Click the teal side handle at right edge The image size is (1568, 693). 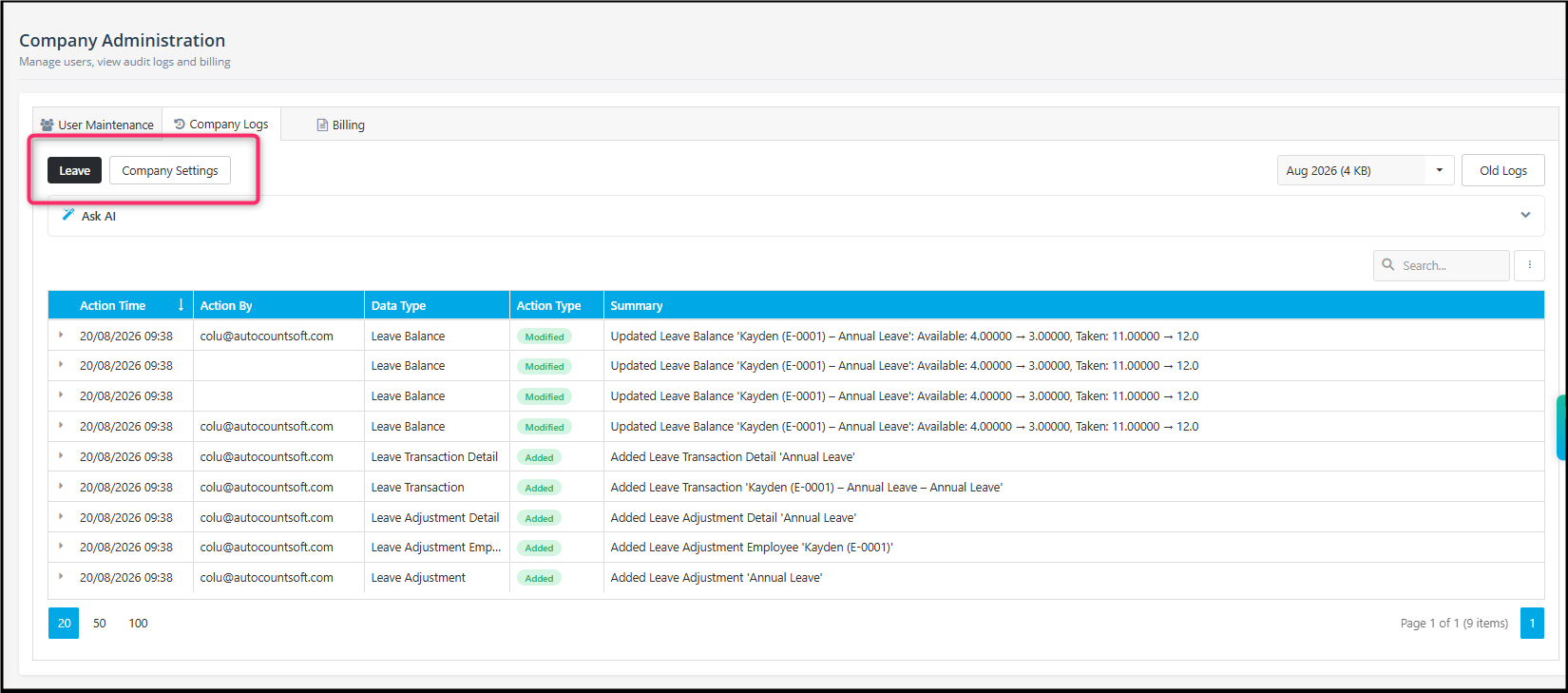(1561, 427)
